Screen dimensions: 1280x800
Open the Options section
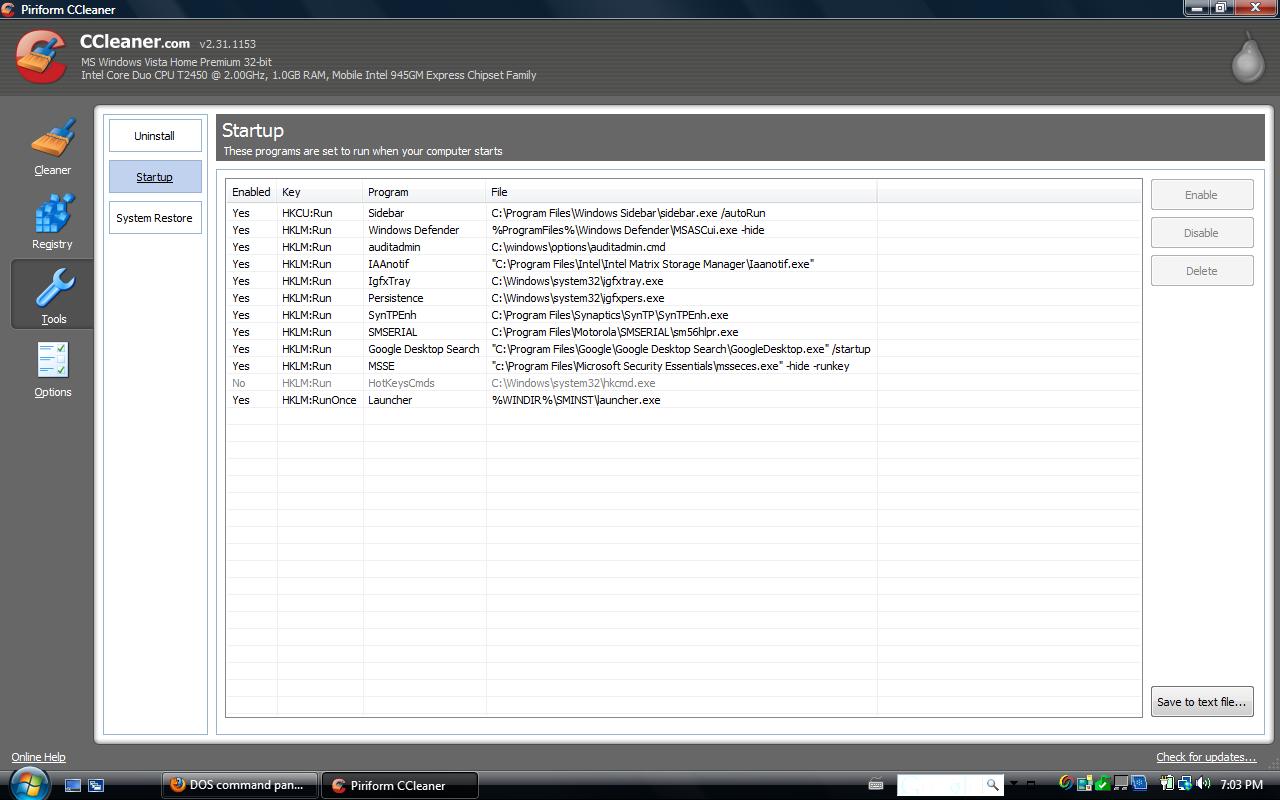tap(52, 369)
